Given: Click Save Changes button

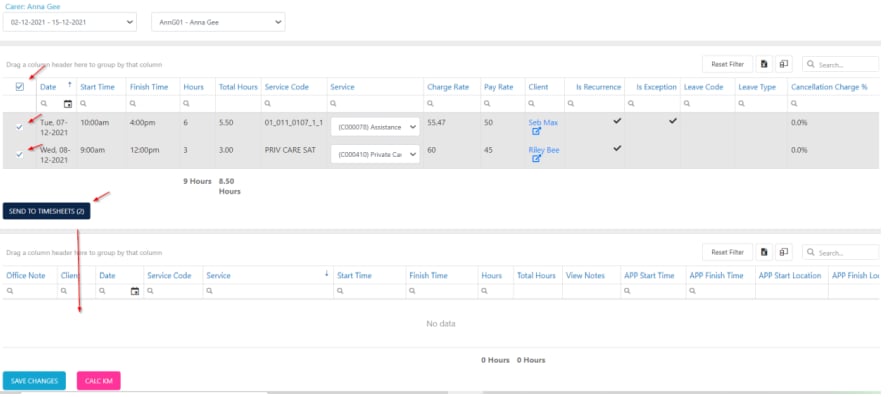Looking at the screenshot, I should coord(34,381).
